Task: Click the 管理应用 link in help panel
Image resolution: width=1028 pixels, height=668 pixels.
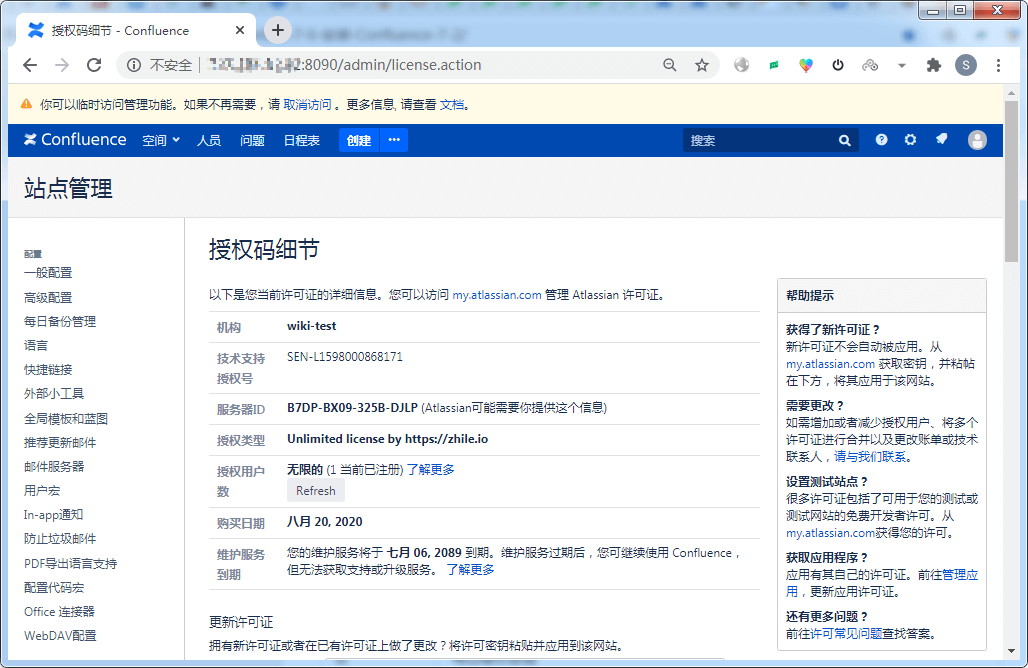Action: [960, 575]
